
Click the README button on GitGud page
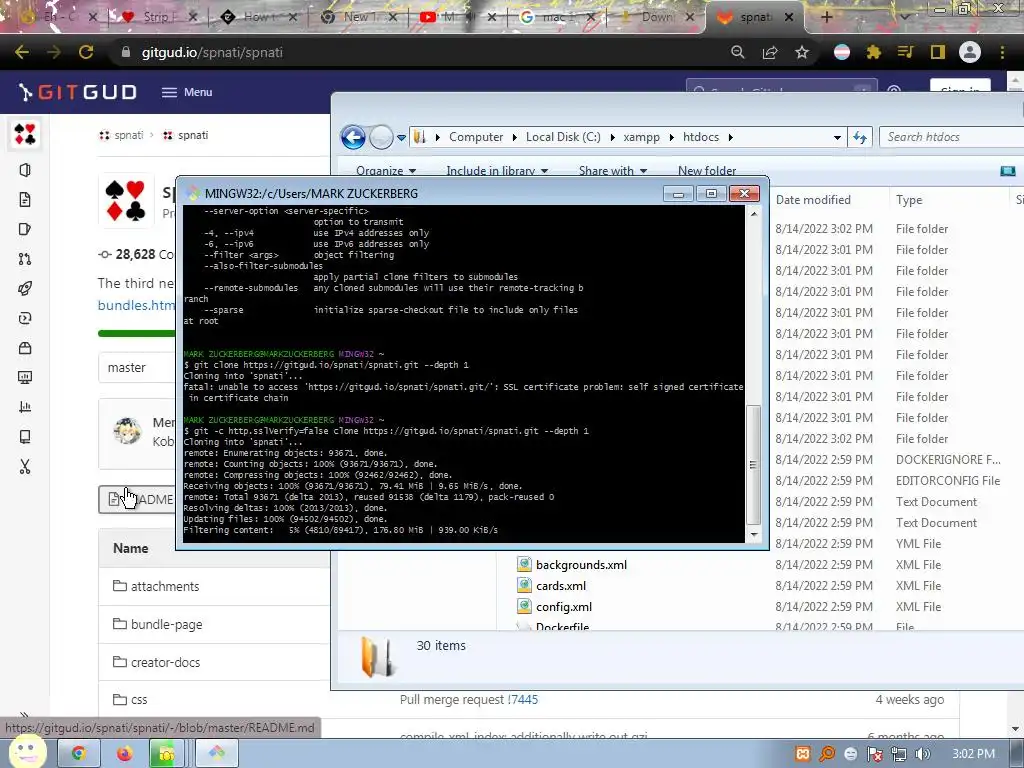pyautogui.click(x=137, y=500)
